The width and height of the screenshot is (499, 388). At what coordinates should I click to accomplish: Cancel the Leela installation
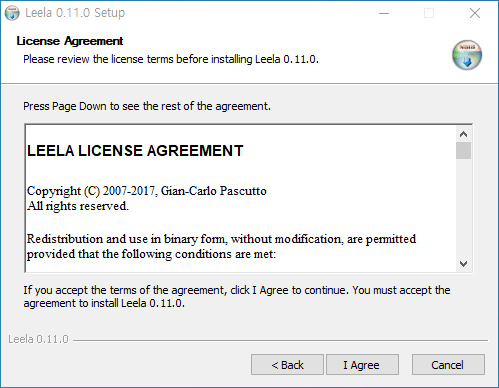[448, 365]
